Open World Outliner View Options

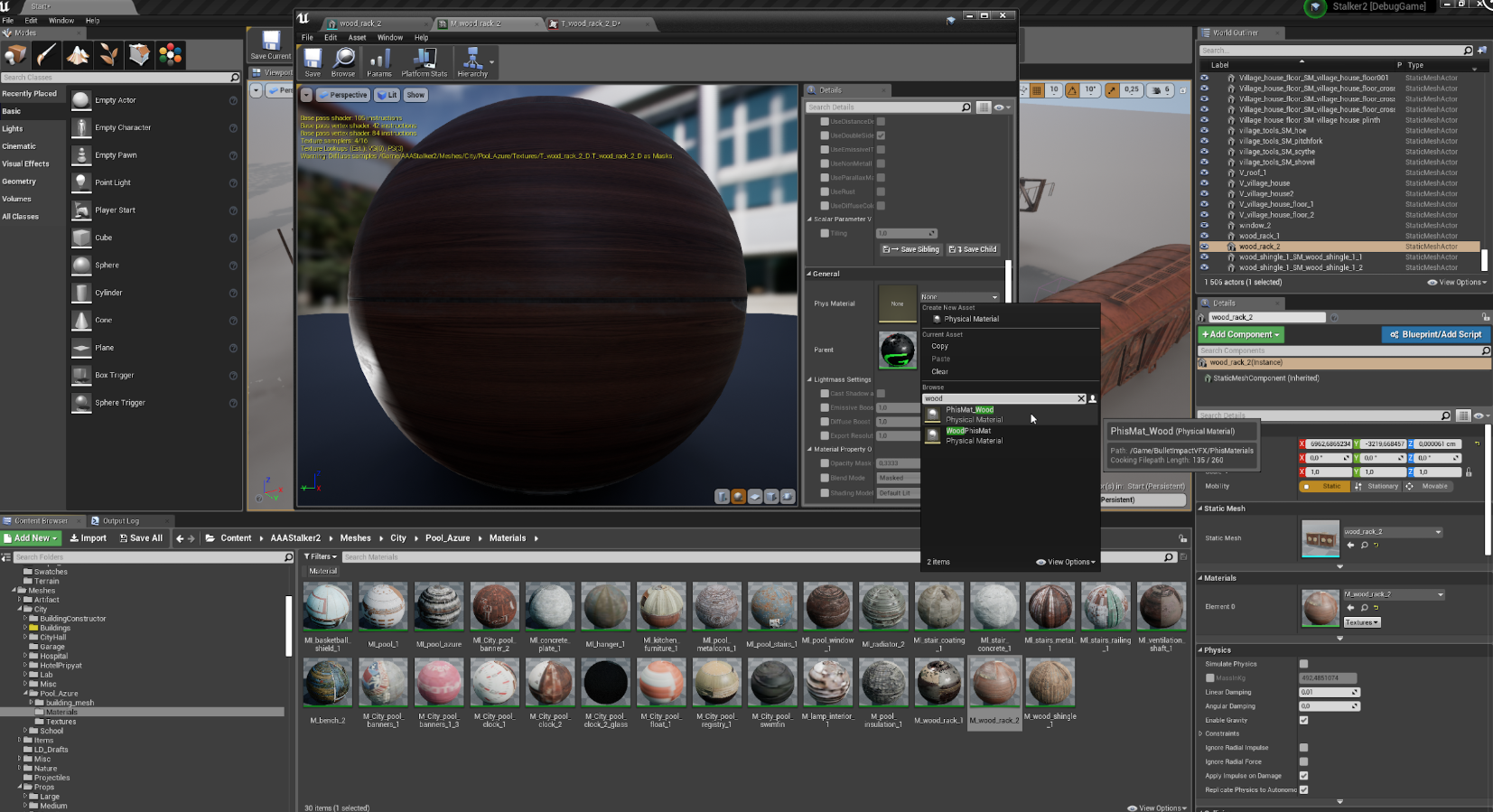[1457, 282]
